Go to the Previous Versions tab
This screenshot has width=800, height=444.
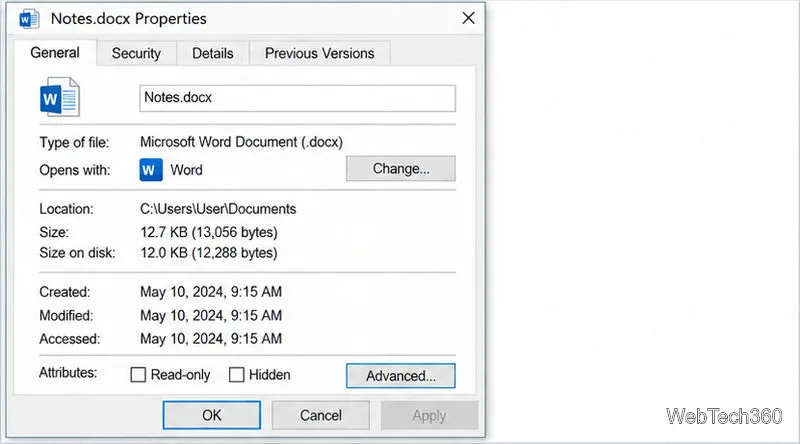[319, 53]
